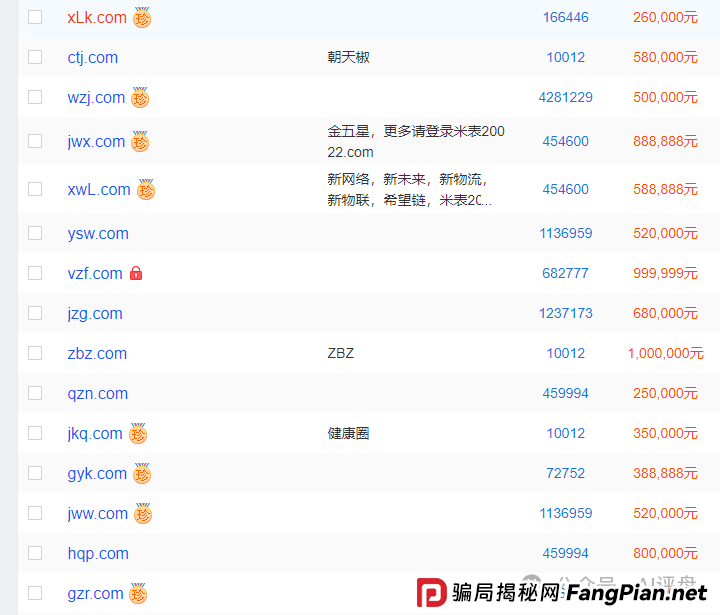Open the jzg.com domain link

click(x=95, y=313)
